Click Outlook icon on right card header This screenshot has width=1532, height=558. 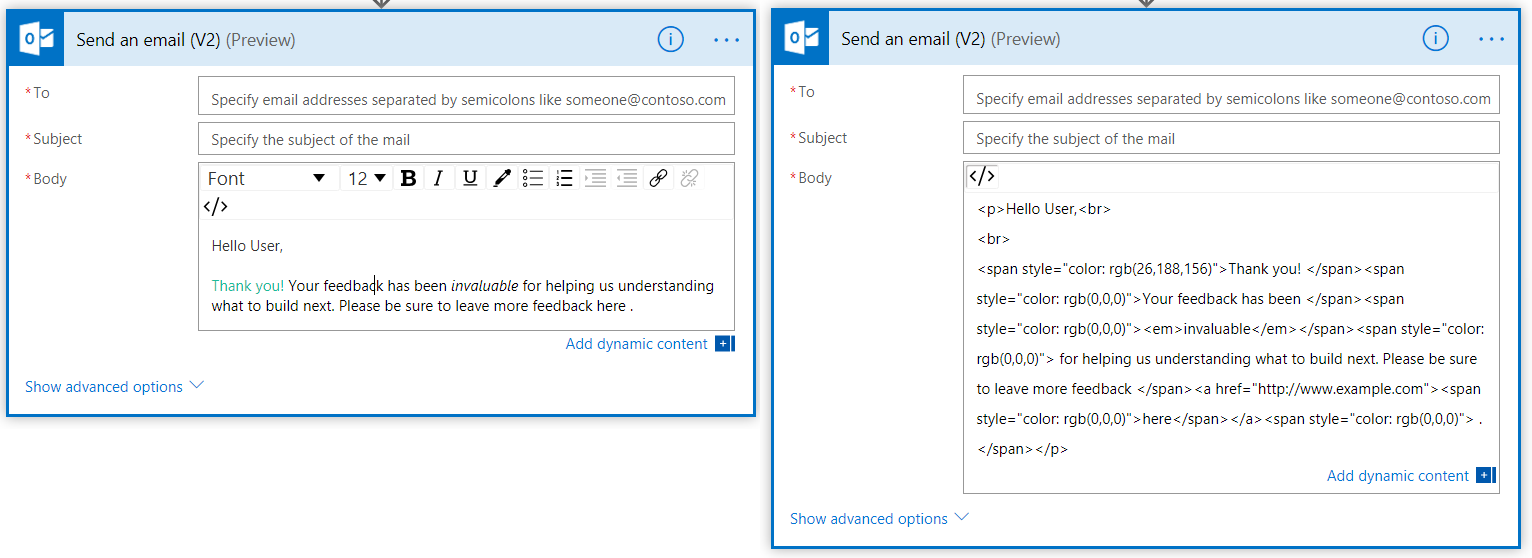802,38
